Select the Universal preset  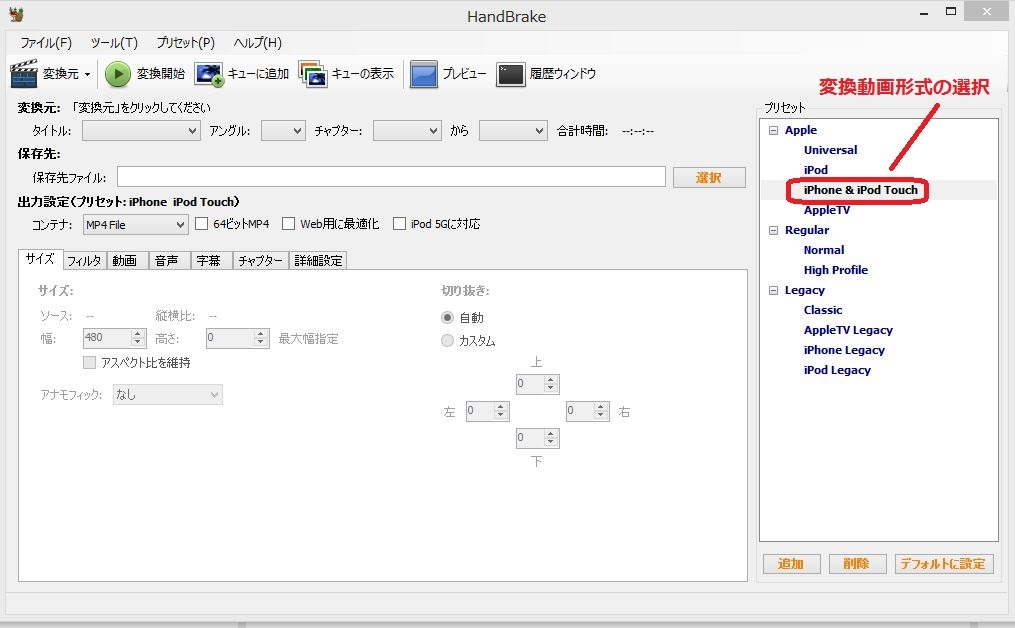831,150
